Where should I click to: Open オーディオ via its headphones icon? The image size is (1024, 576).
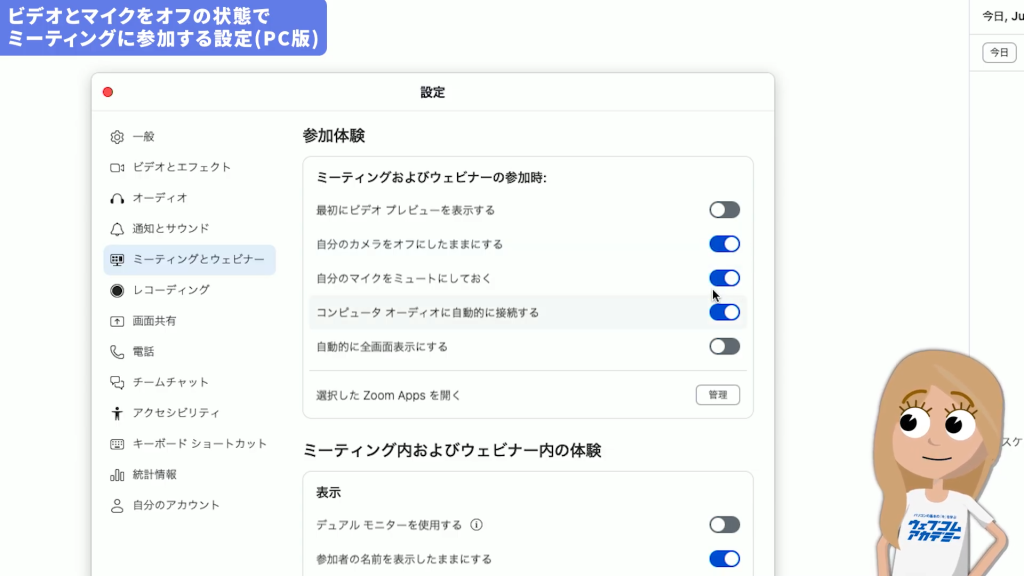click(117, 199)
